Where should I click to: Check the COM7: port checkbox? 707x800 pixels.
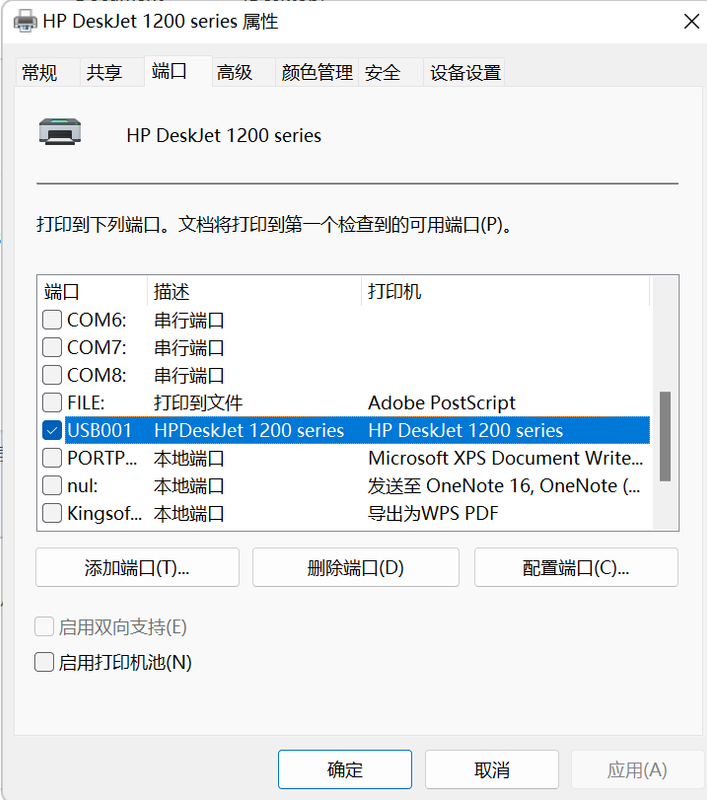(52, 347)
